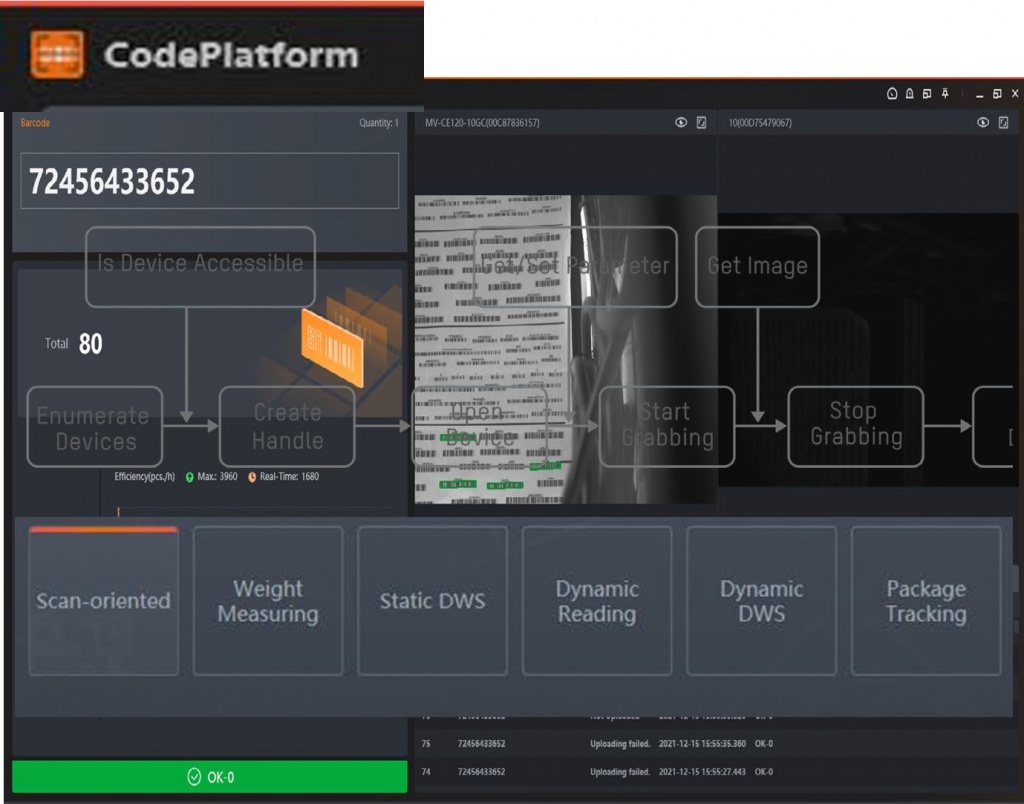Click the Is Device Accessible node
1024x804 pixels.
[x=200, y=263]
